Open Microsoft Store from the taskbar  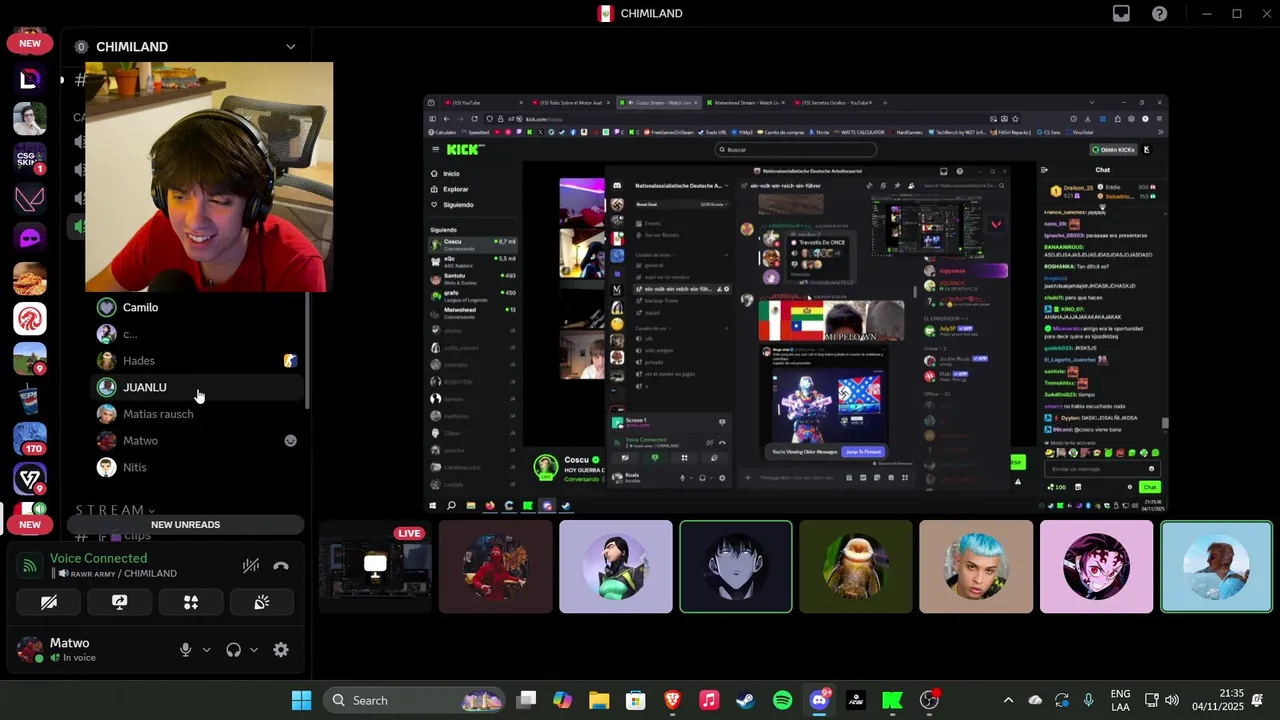pos(636,700)
